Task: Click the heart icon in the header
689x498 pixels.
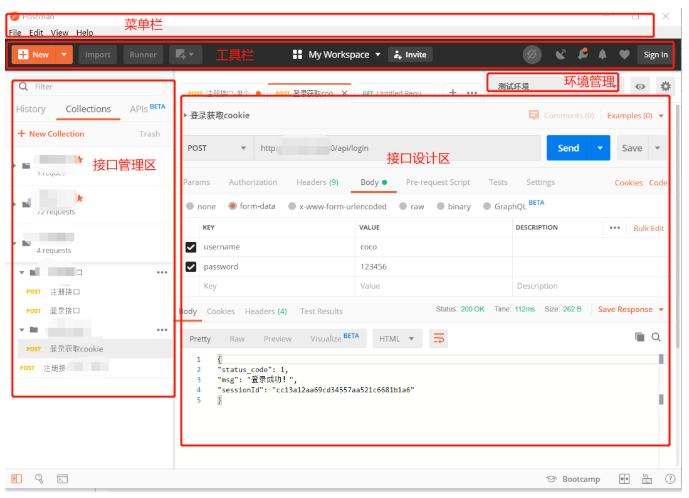Action: 624,54
